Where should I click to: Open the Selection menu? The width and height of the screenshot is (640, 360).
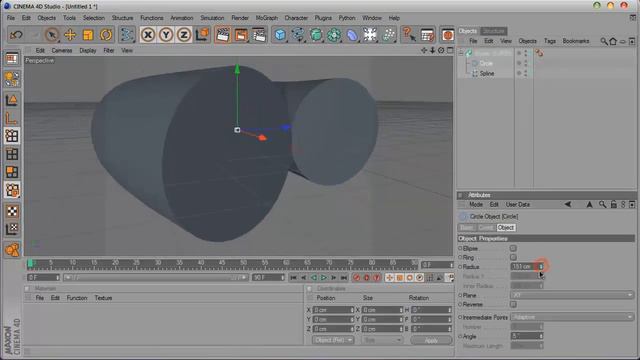point(94,18)
